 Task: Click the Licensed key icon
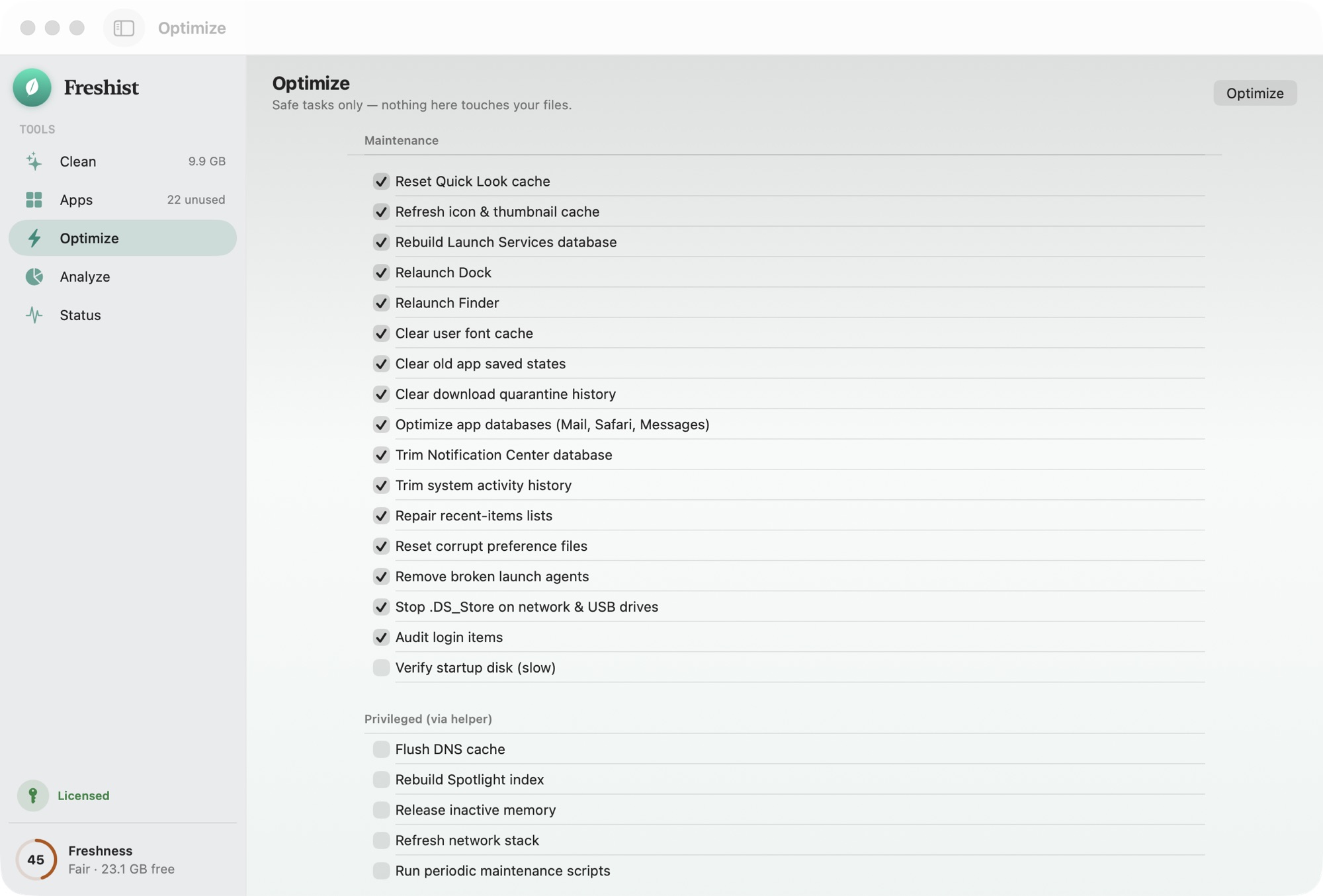(33, 795)
